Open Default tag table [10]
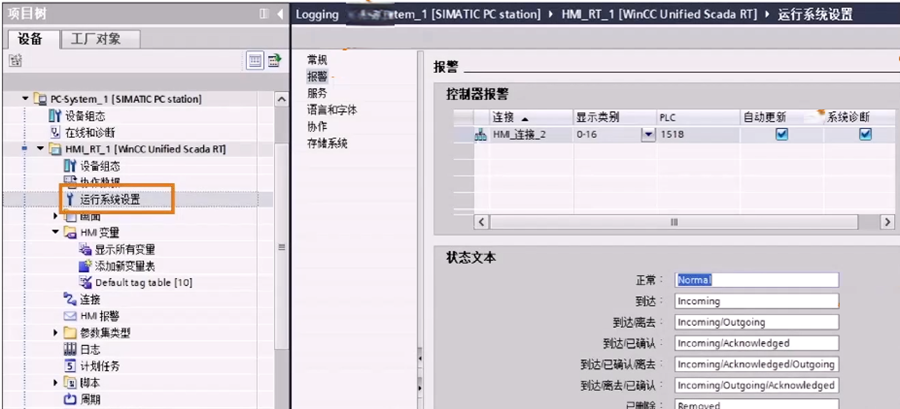This screenshot has height=409, width=900. click(x=143, y=283)
